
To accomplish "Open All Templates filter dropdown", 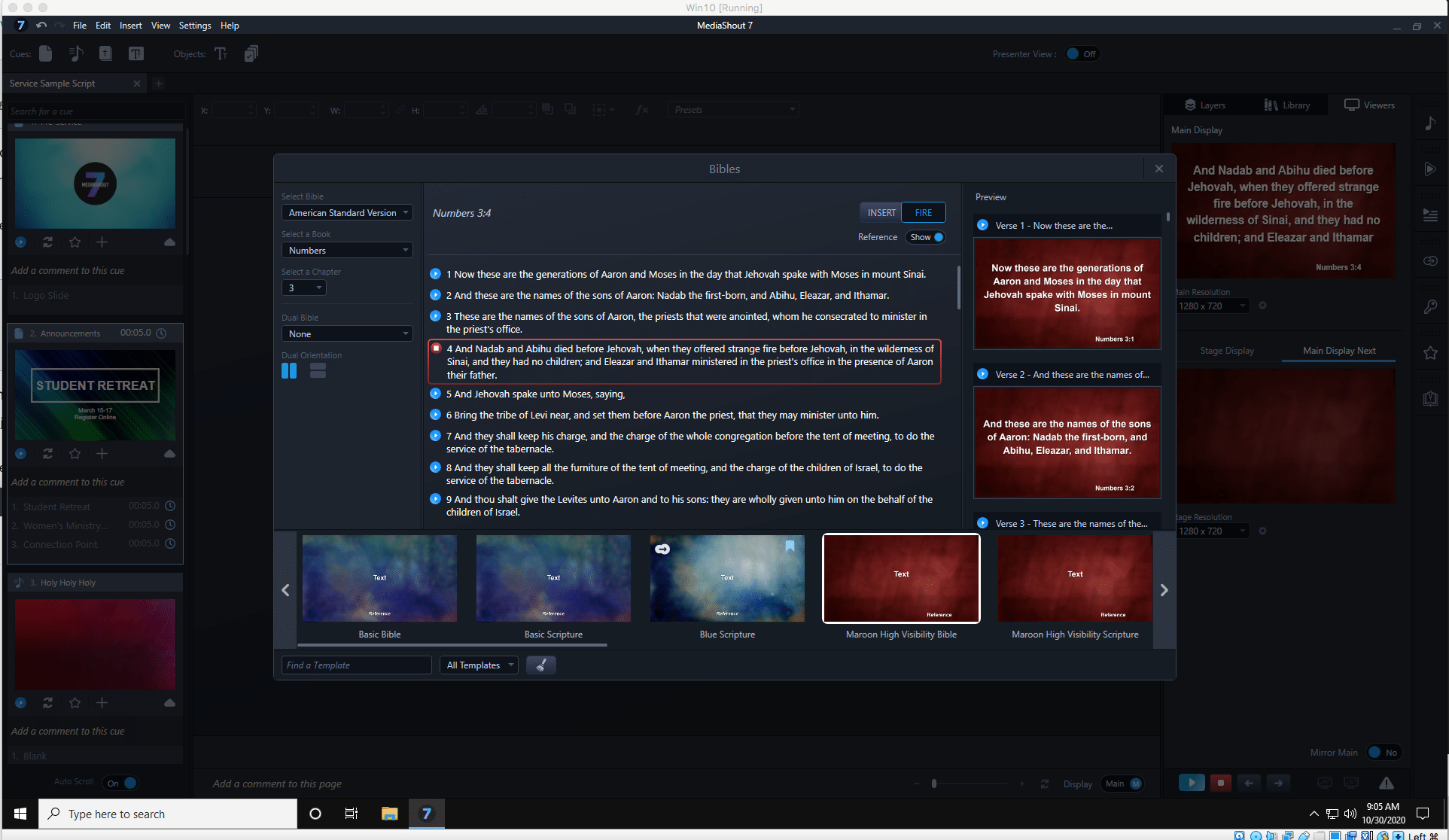I will click(x=479, y=665).
